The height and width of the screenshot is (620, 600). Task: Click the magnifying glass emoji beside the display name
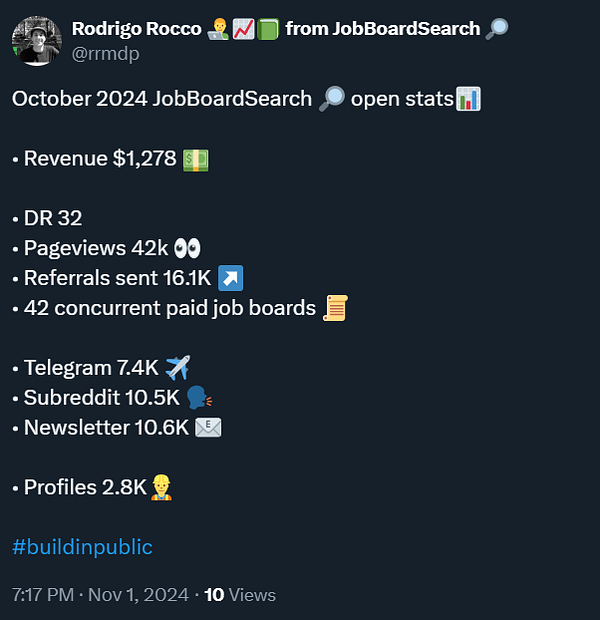[496, 29]
